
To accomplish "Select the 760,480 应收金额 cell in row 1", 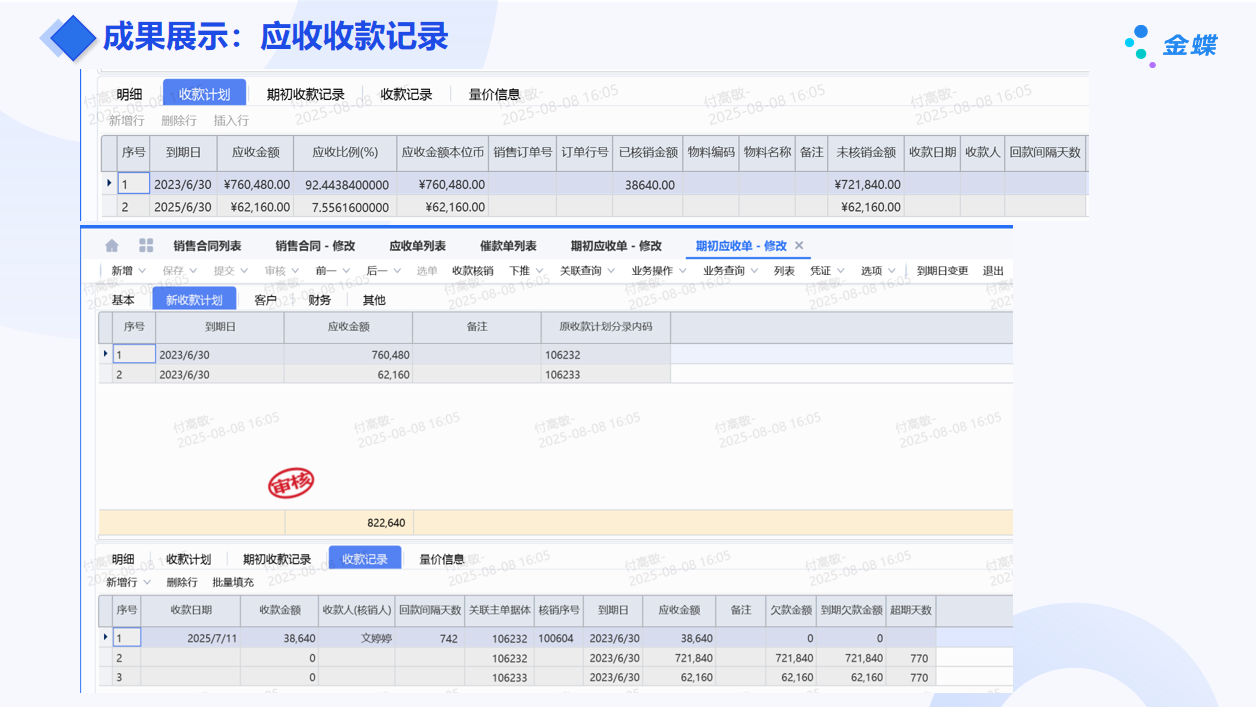I will [x=348, y=355].
